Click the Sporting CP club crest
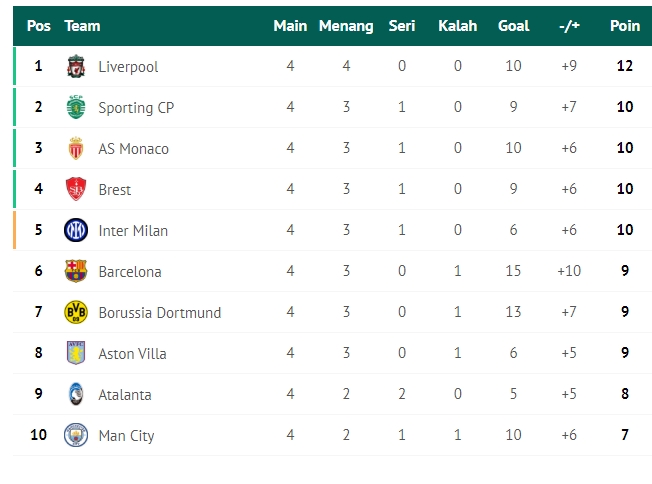 click(x=76, y=107)
